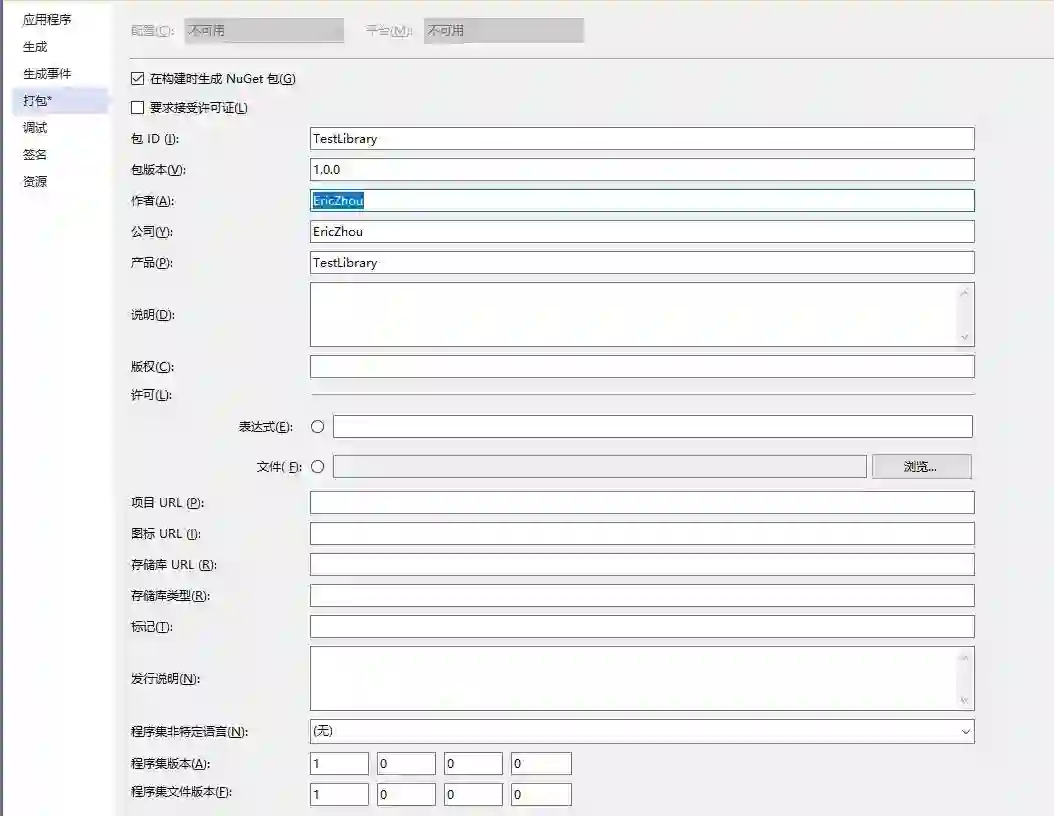This screenshot has width=1054, height=816.
Task: Click the 文件 license path field
Action: point(600,466)
